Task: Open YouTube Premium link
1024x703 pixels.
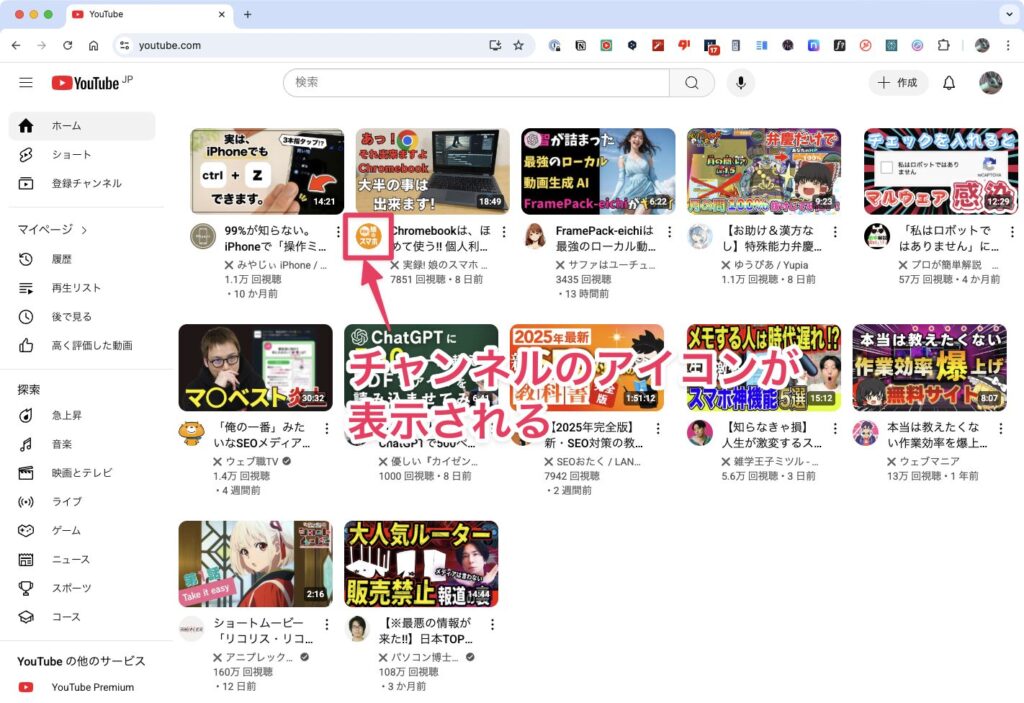Action: (82, 687)
